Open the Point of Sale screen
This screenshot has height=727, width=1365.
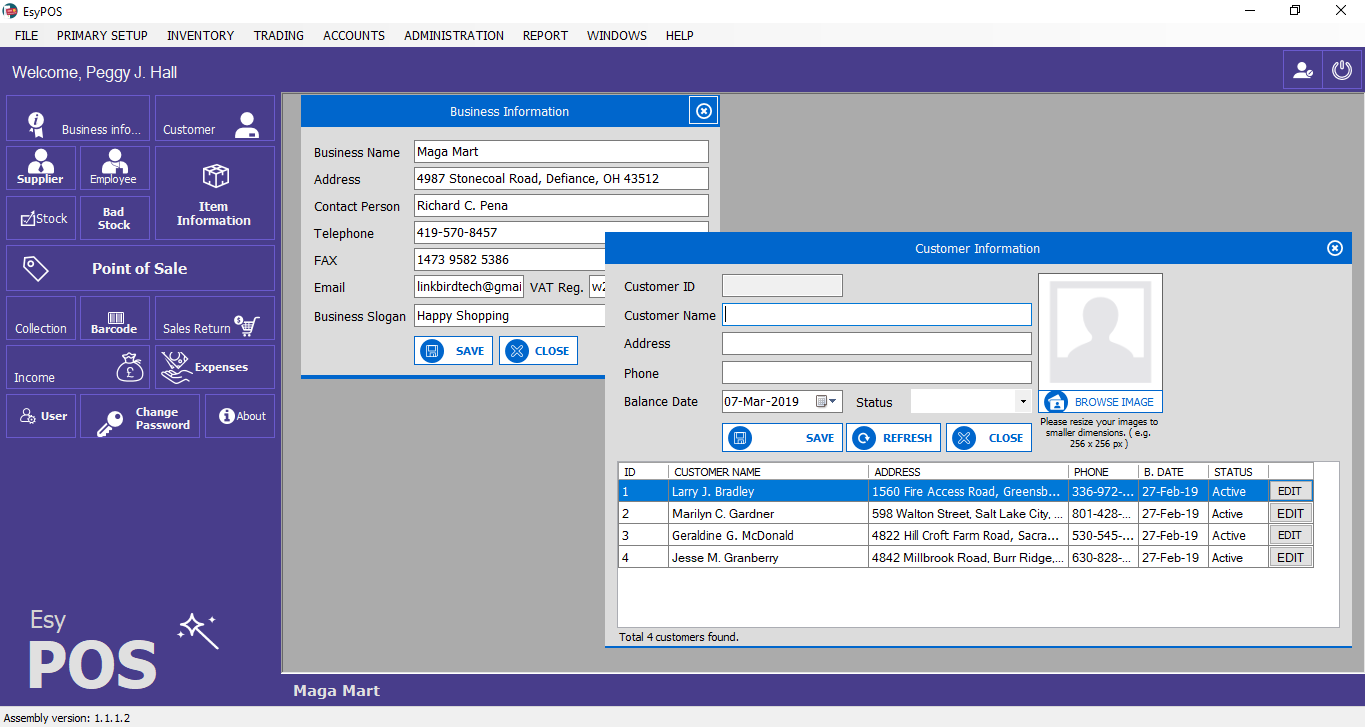tap(140, 268)
